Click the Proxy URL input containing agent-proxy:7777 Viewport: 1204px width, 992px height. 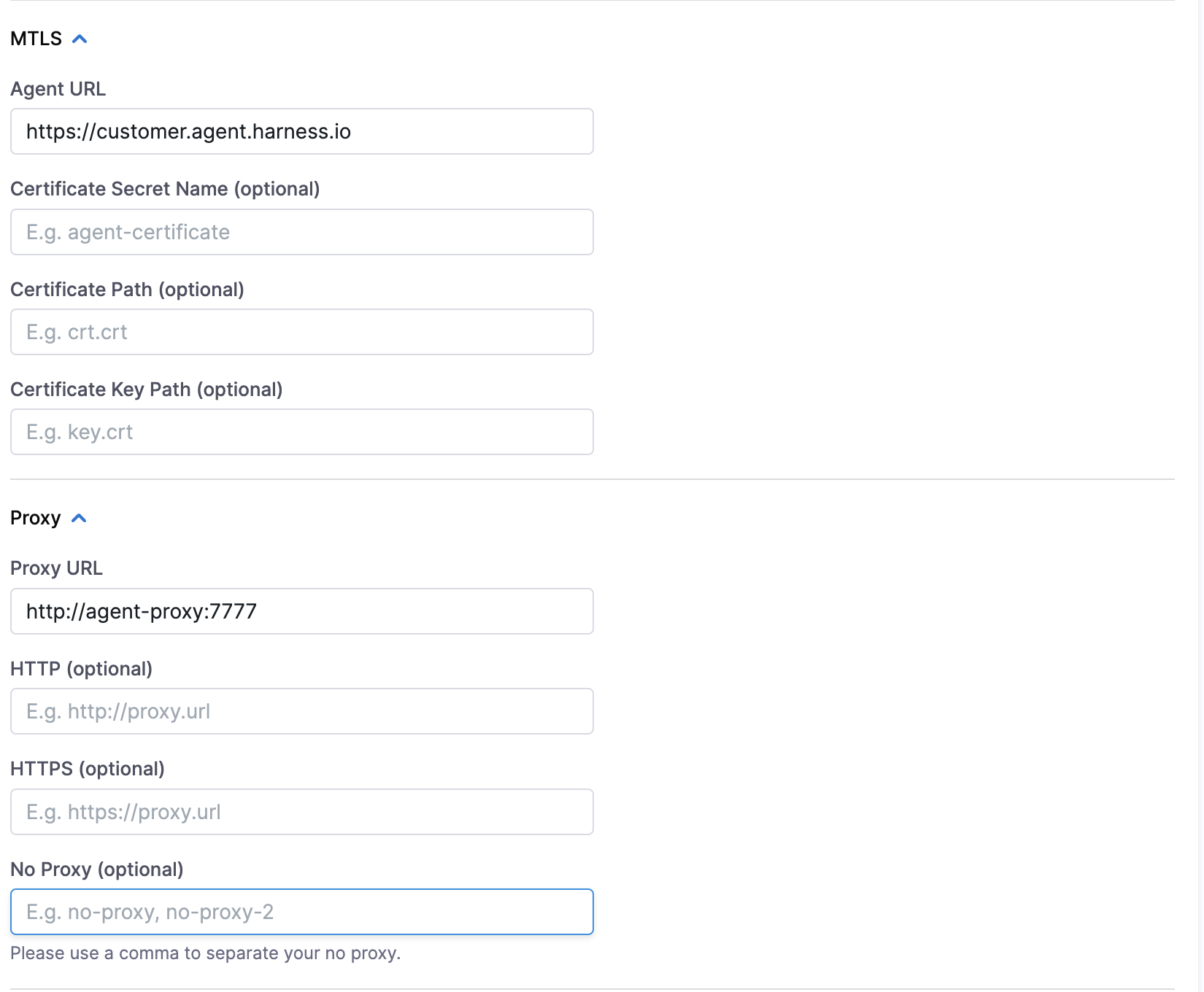coord(301,611)
